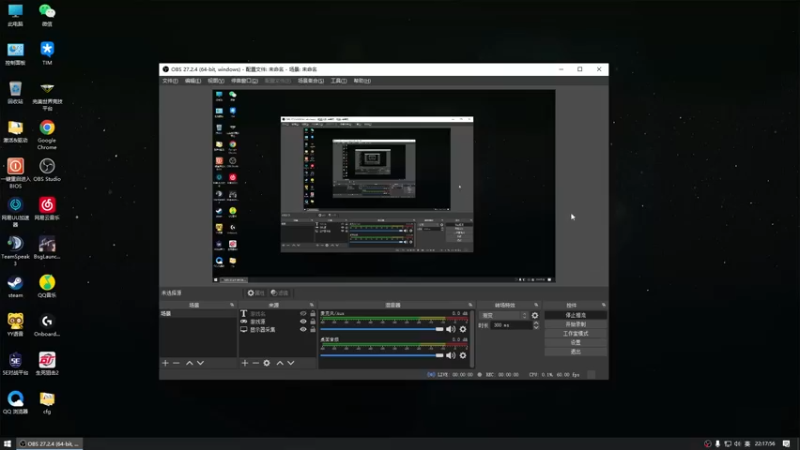
Task: Mute the 桌面音频 channel speaker icon
Action: pyautogui.click(x=451, y=356)
